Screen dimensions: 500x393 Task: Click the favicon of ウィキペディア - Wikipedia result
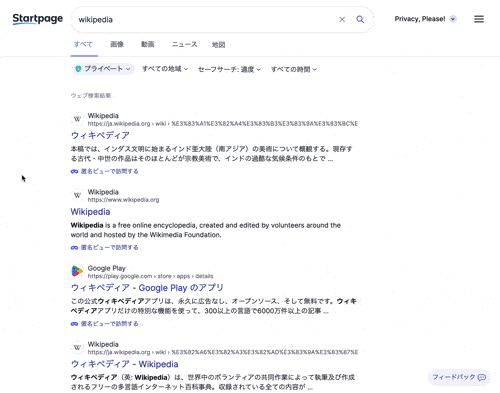click(77, 348)
